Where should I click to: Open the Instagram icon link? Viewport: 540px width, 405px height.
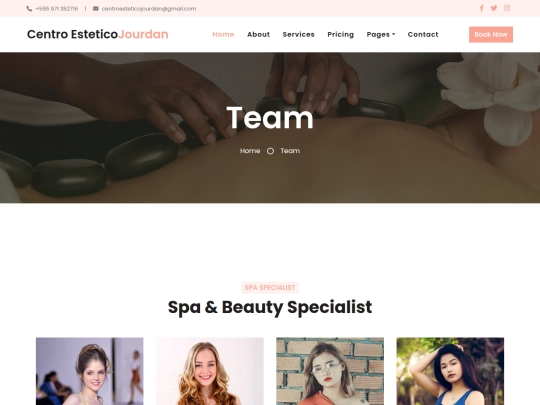point(507,8)
